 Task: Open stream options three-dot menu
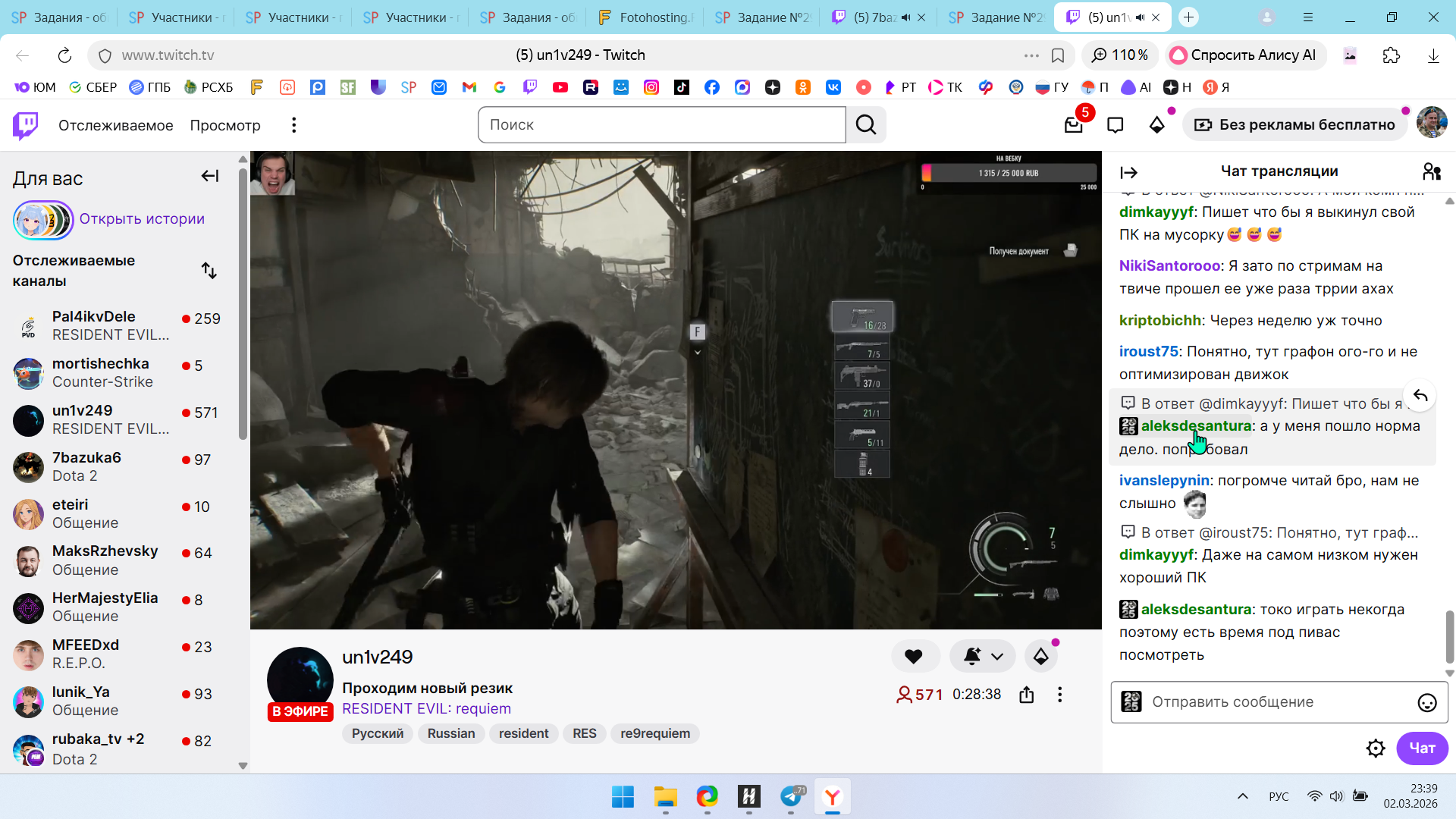[1059, 695]
